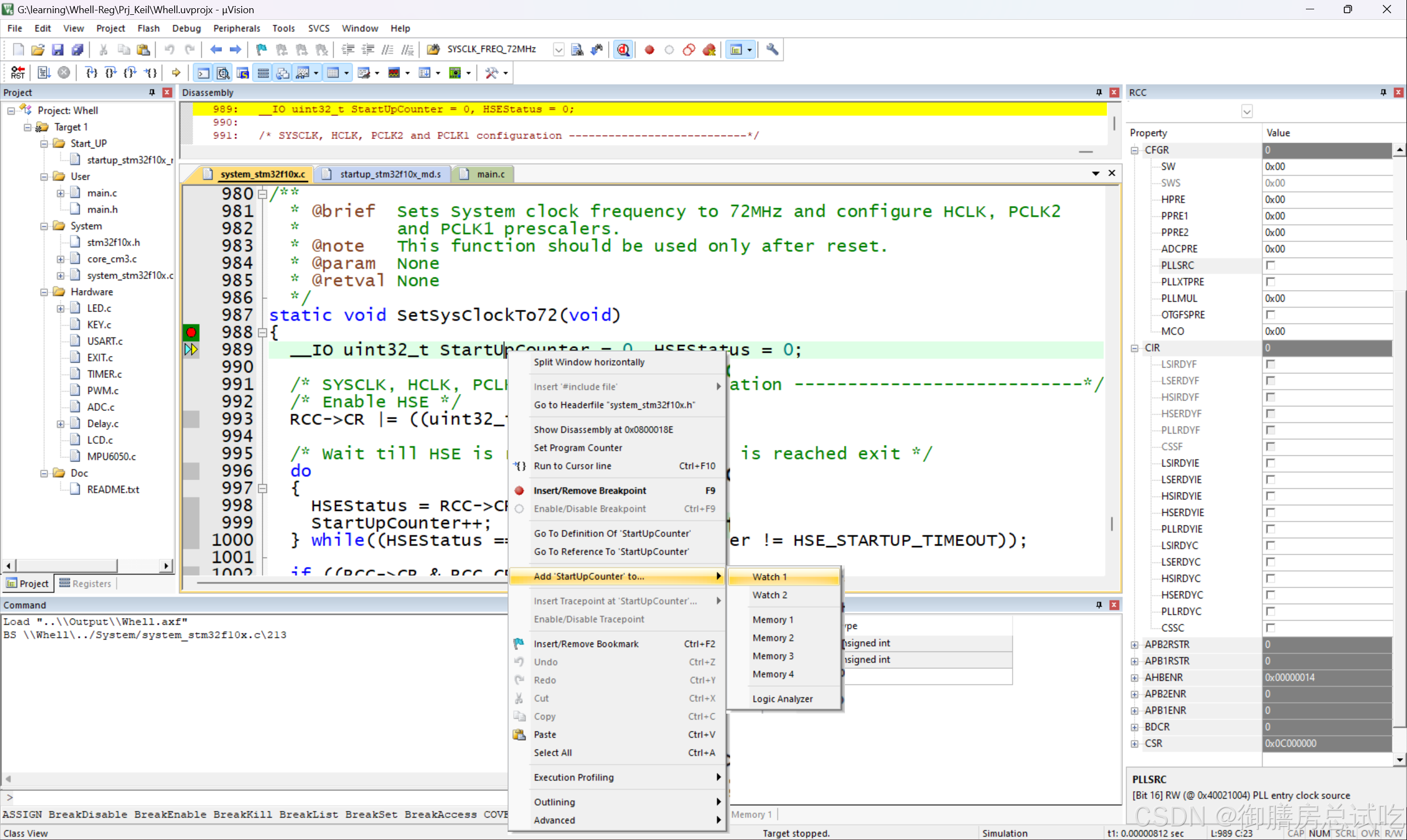Toggle the CSSC checkbox
Viewport: 1407px width, 840px height.
1271,627
